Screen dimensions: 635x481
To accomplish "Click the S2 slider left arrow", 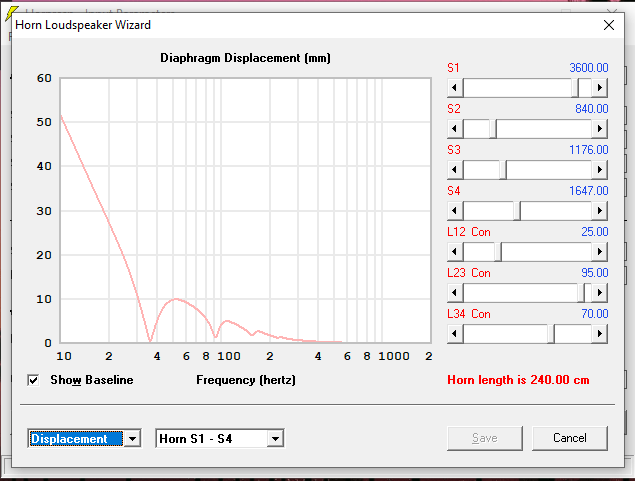I will point(455,129).
